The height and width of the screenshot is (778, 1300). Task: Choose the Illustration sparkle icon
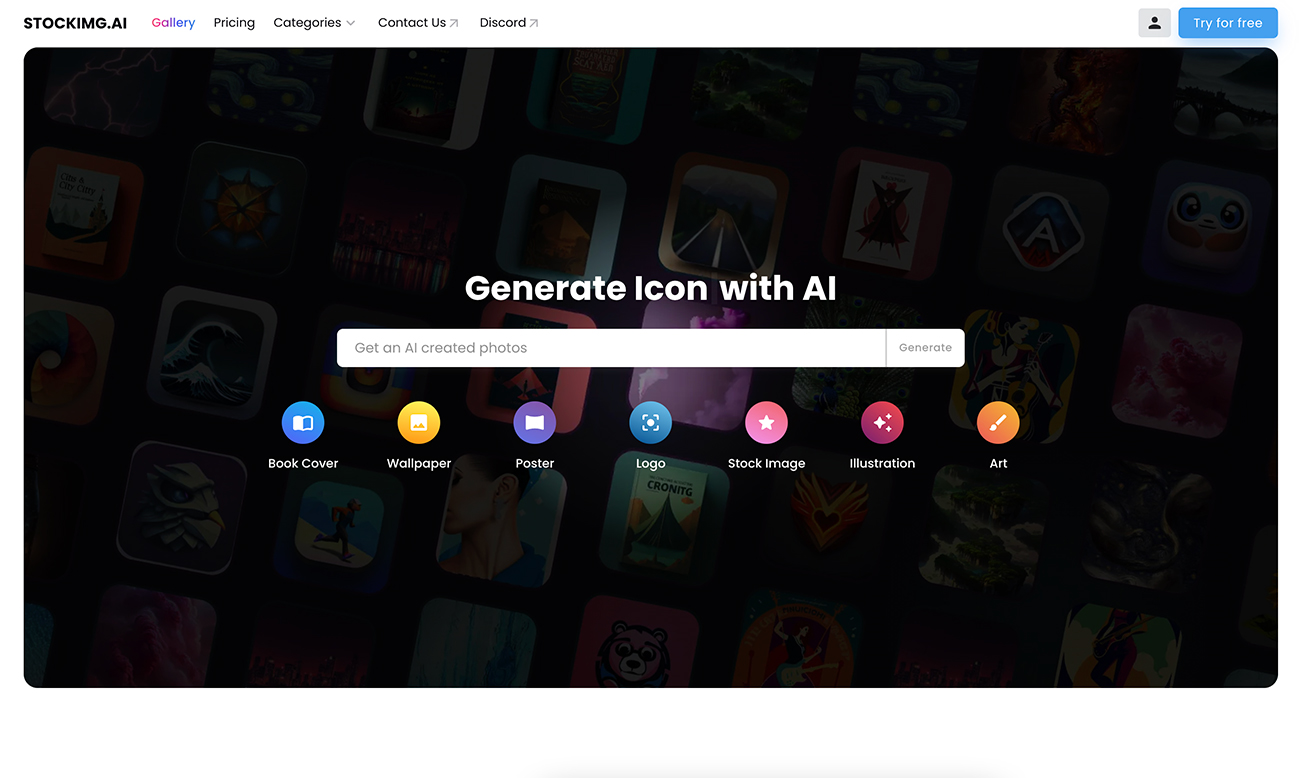tap(882, 423)
